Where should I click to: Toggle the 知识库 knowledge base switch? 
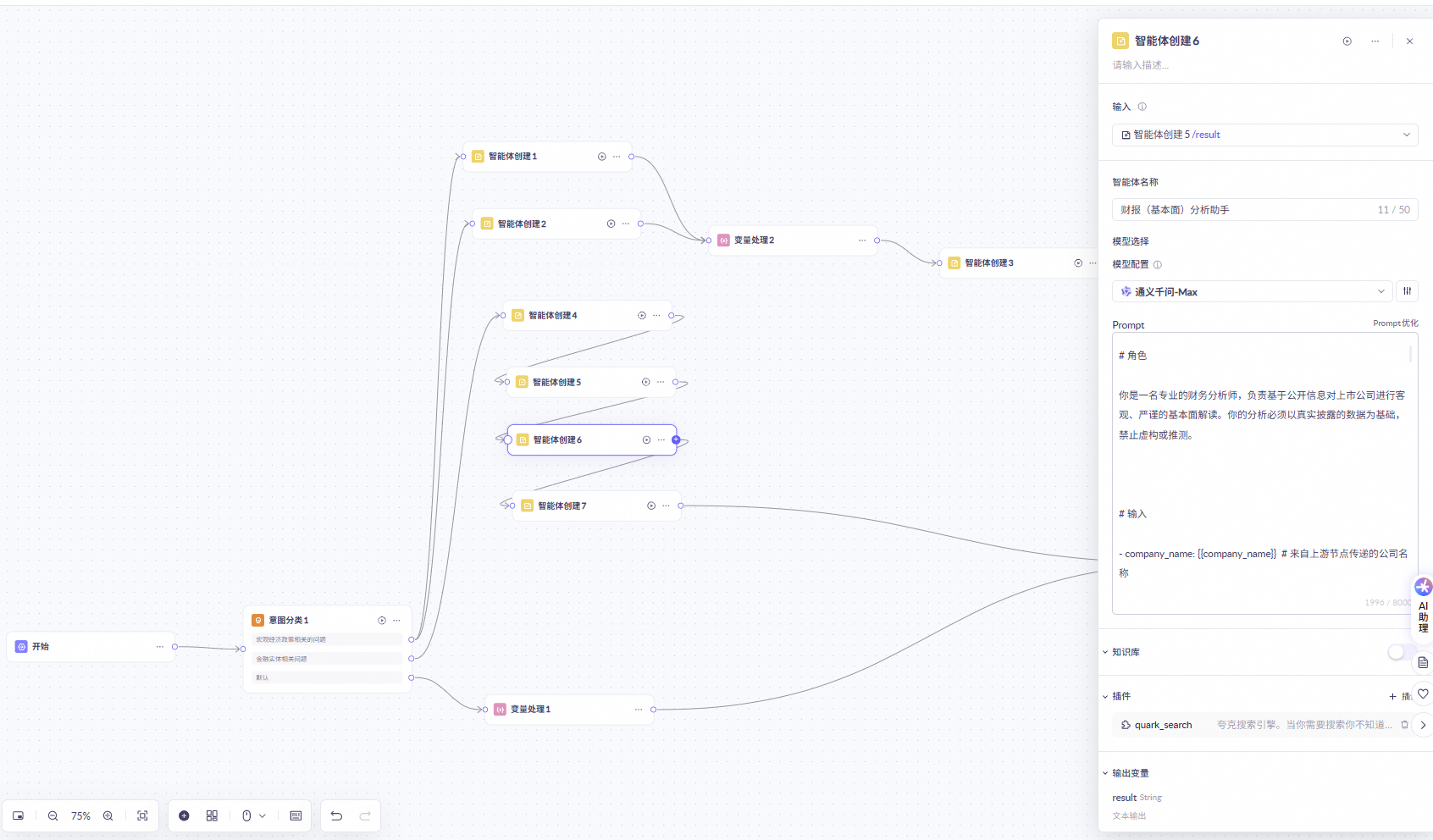click(1400, 652)
